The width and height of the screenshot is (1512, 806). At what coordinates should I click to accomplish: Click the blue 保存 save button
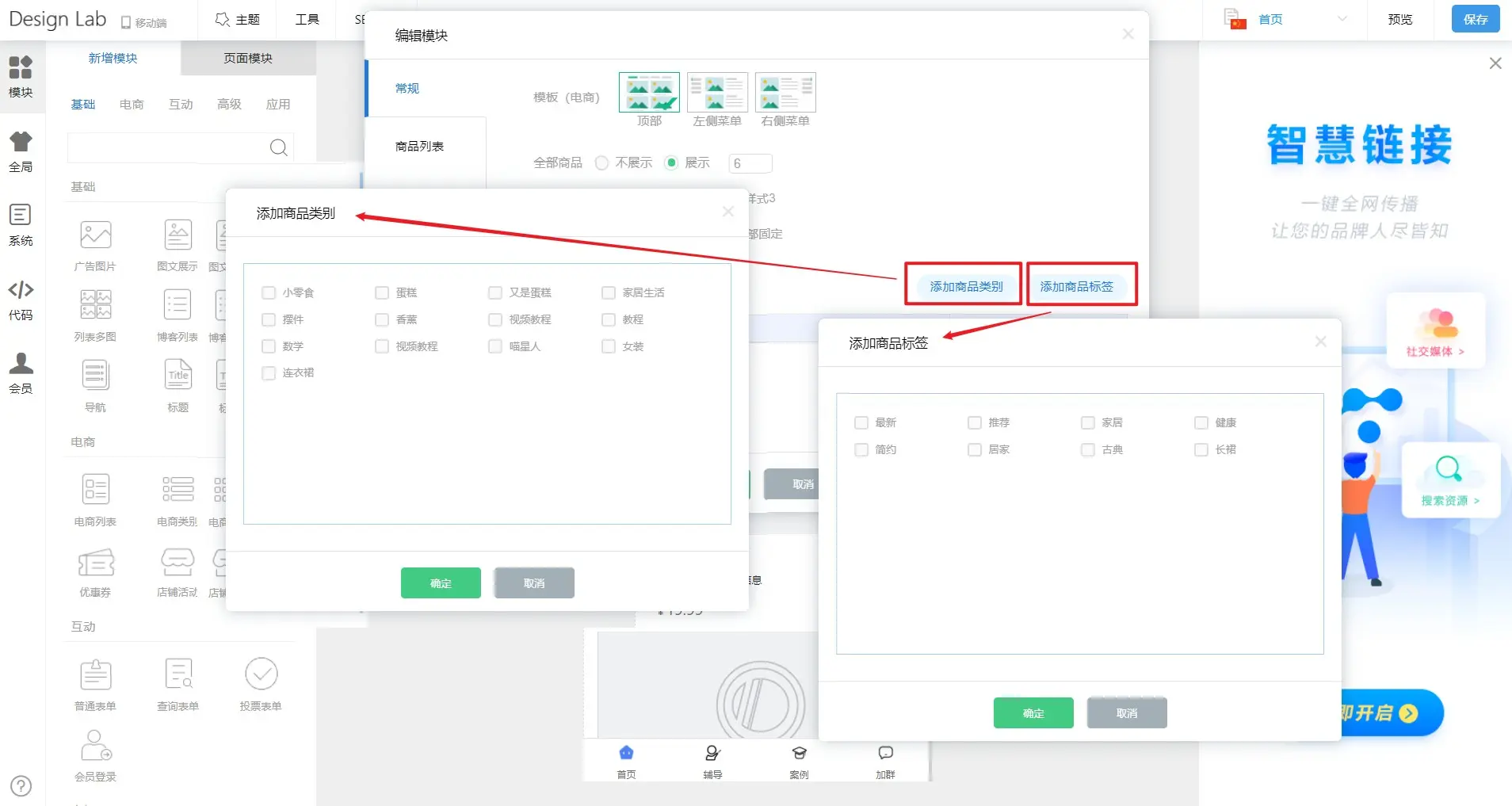coord(1475,19)
